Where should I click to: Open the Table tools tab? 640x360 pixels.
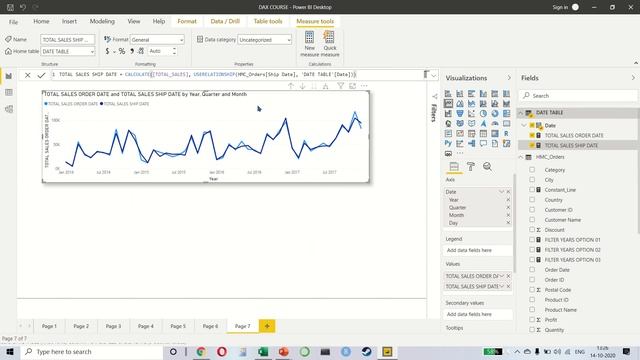click(268, 21)
